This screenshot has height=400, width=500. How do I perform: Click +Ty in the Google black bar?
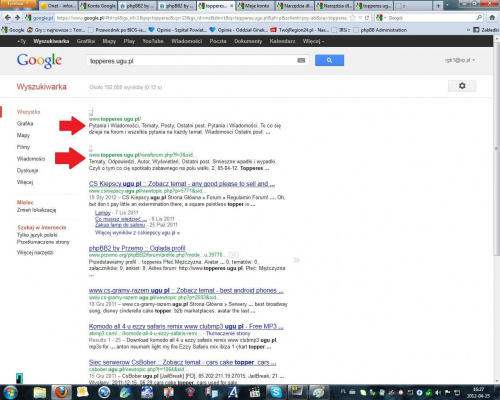pos(21,41)
